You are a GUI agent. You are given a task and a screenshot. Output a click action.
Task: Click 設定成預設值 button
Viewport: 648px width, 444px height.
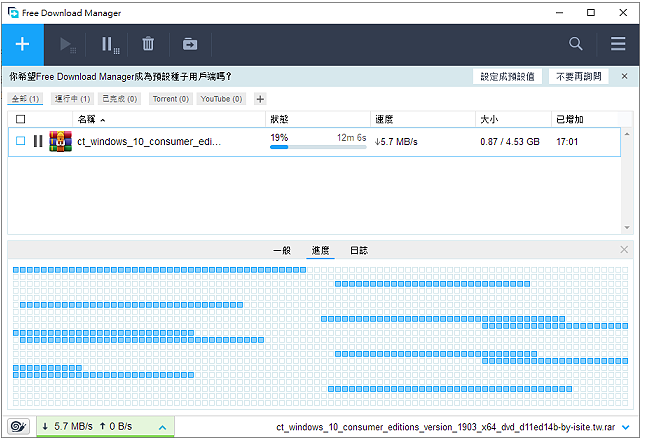pyautogui.click(x=507, y=76)
